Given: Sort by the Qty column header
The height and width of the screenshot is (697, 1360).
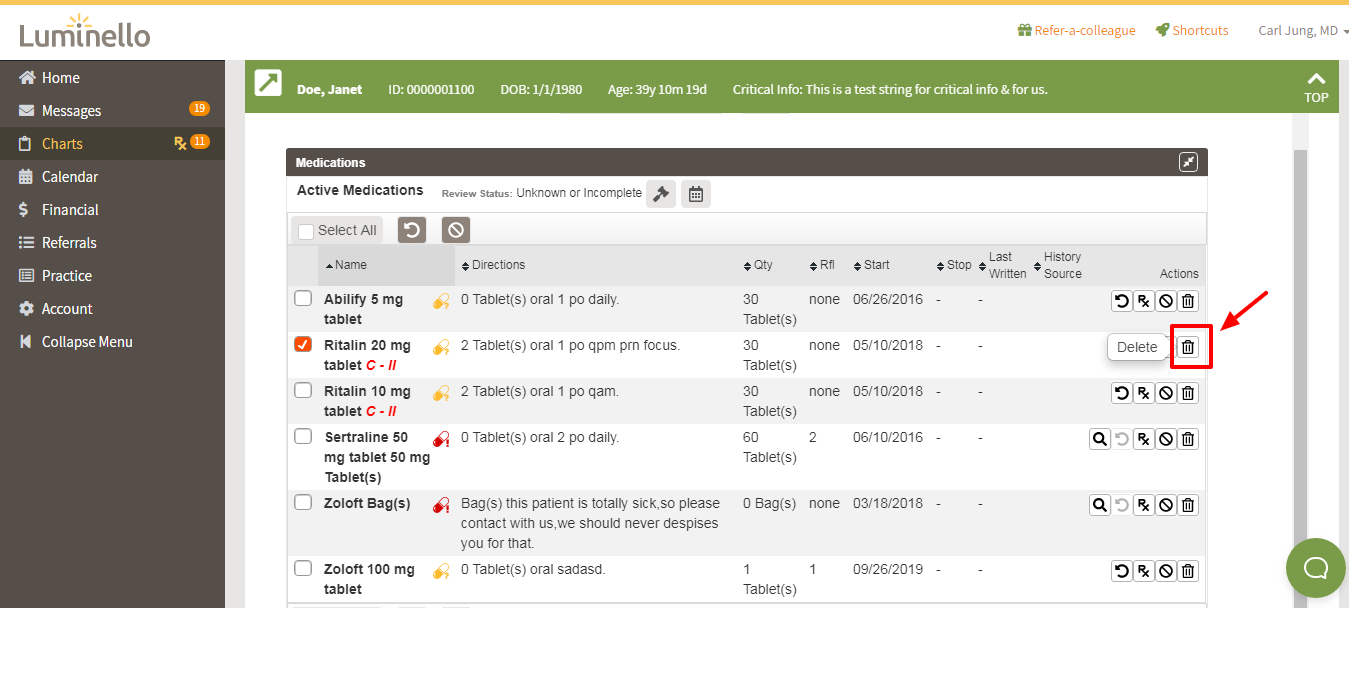Looking at the screenshot, I should [x=758, y=265].
